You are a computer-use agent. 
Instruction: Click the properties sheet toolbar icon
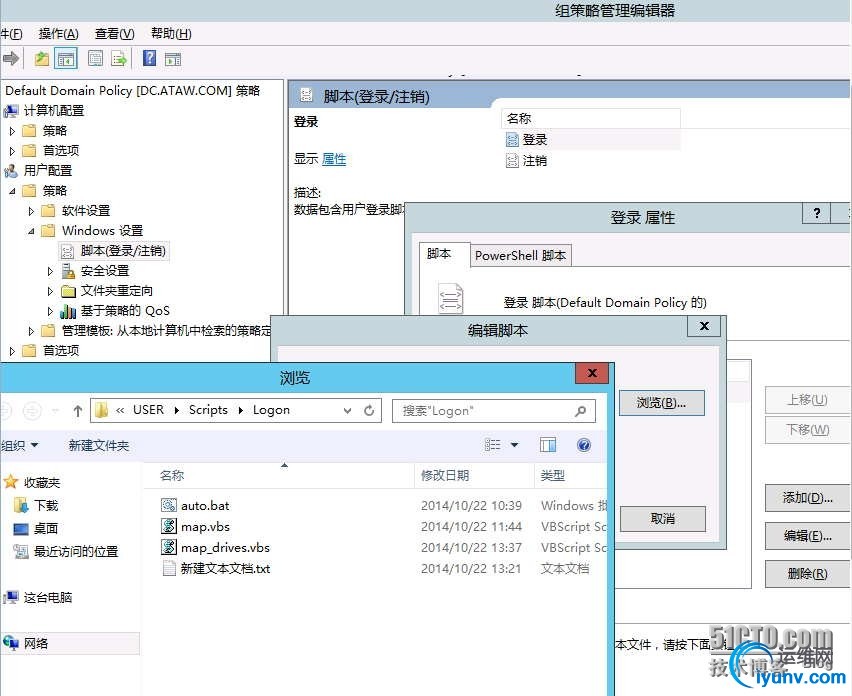point(95,58)
